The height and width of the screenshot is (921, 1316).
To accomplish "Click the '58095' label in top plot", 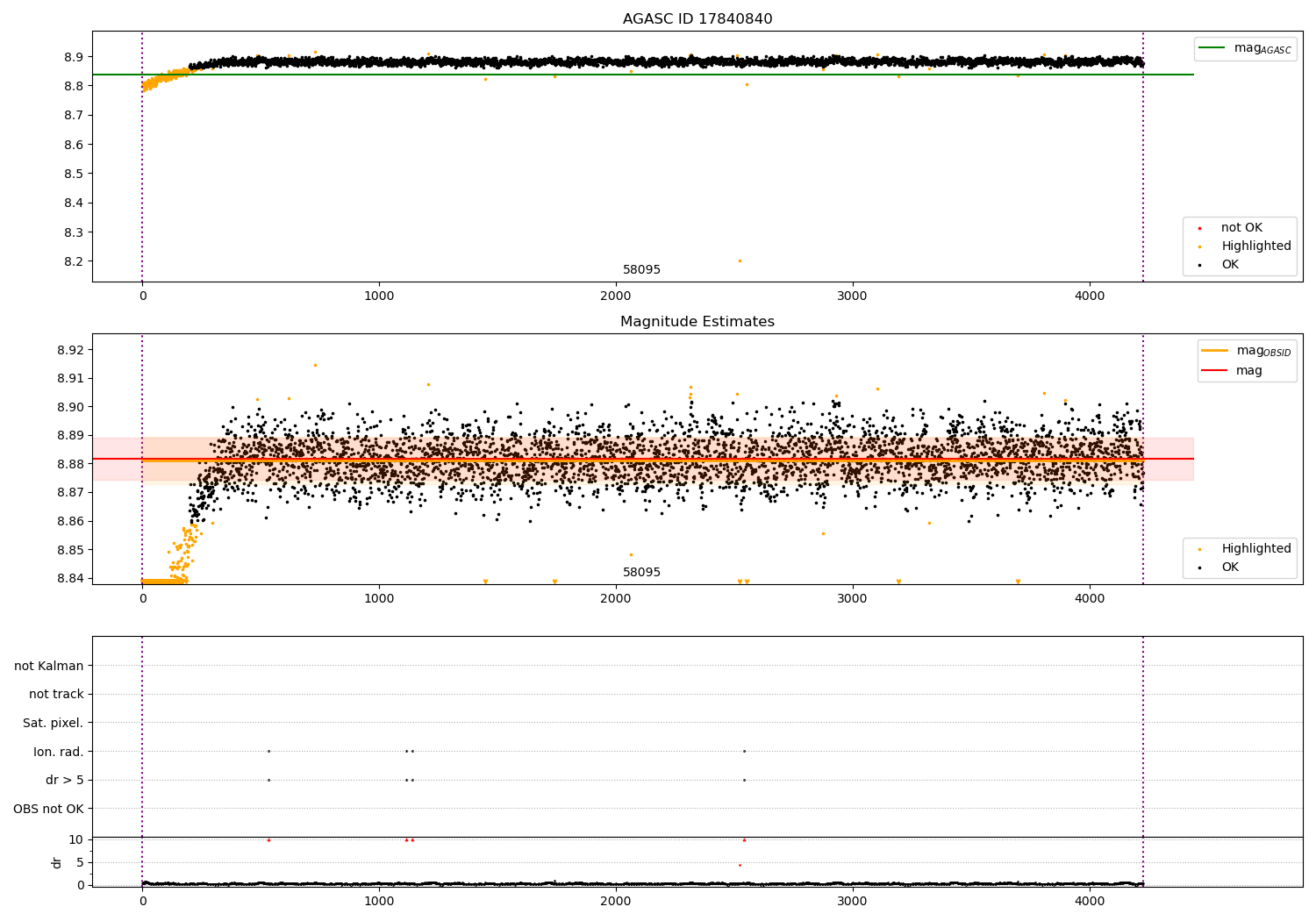I will point(641,270).
